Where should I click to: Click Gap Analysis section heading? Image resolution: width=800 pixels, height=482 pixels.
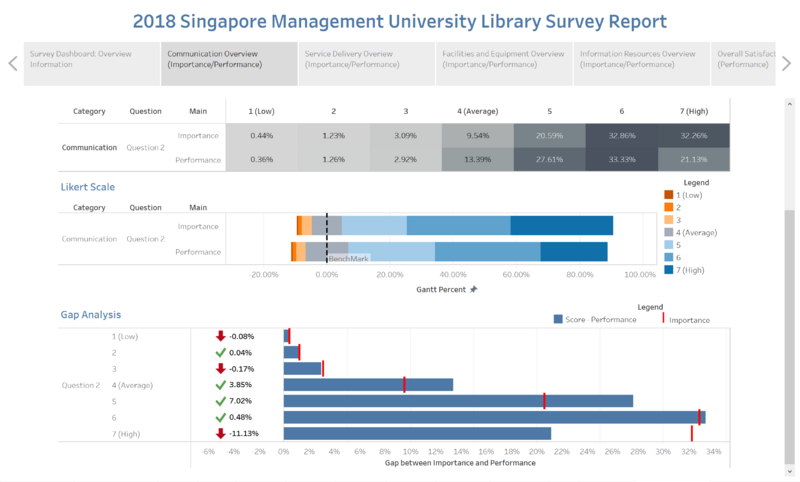(91, 314)
